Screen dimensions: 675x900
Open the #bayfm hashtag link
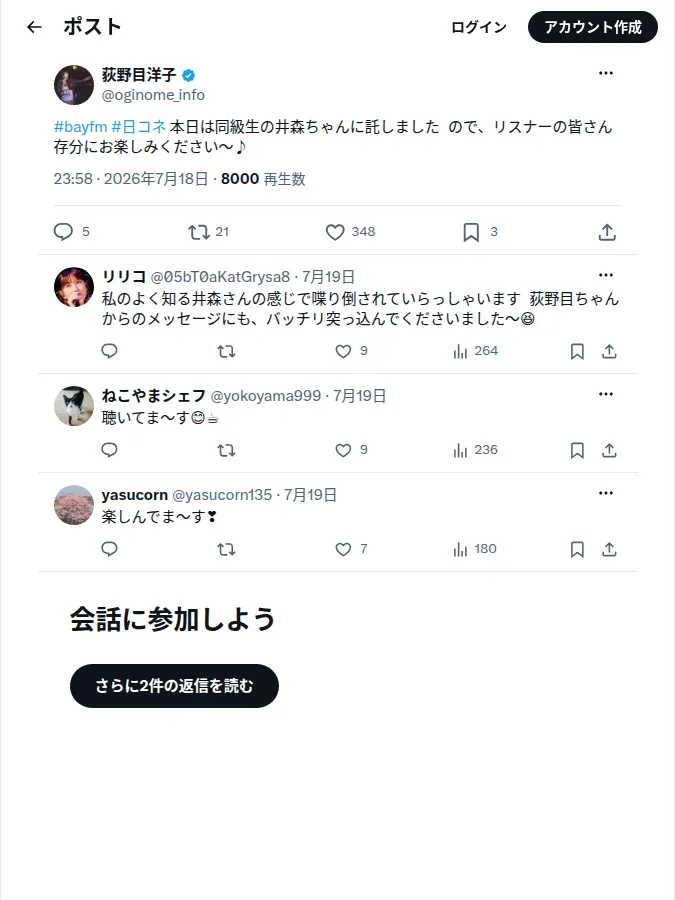(x=80, y=127)
